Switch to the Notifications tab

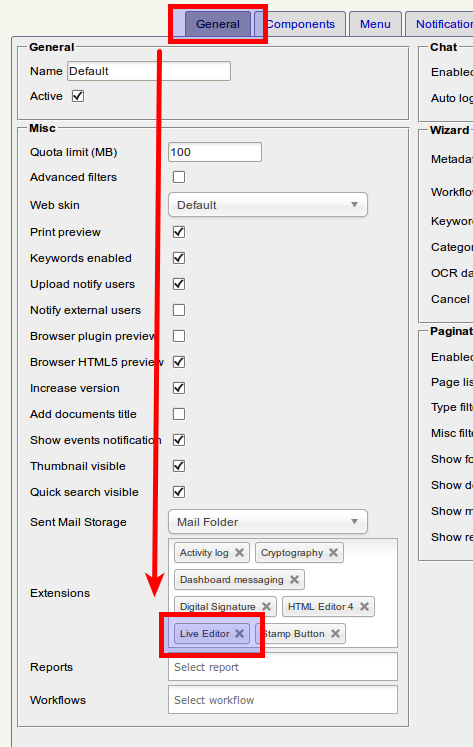click(439, 24)
